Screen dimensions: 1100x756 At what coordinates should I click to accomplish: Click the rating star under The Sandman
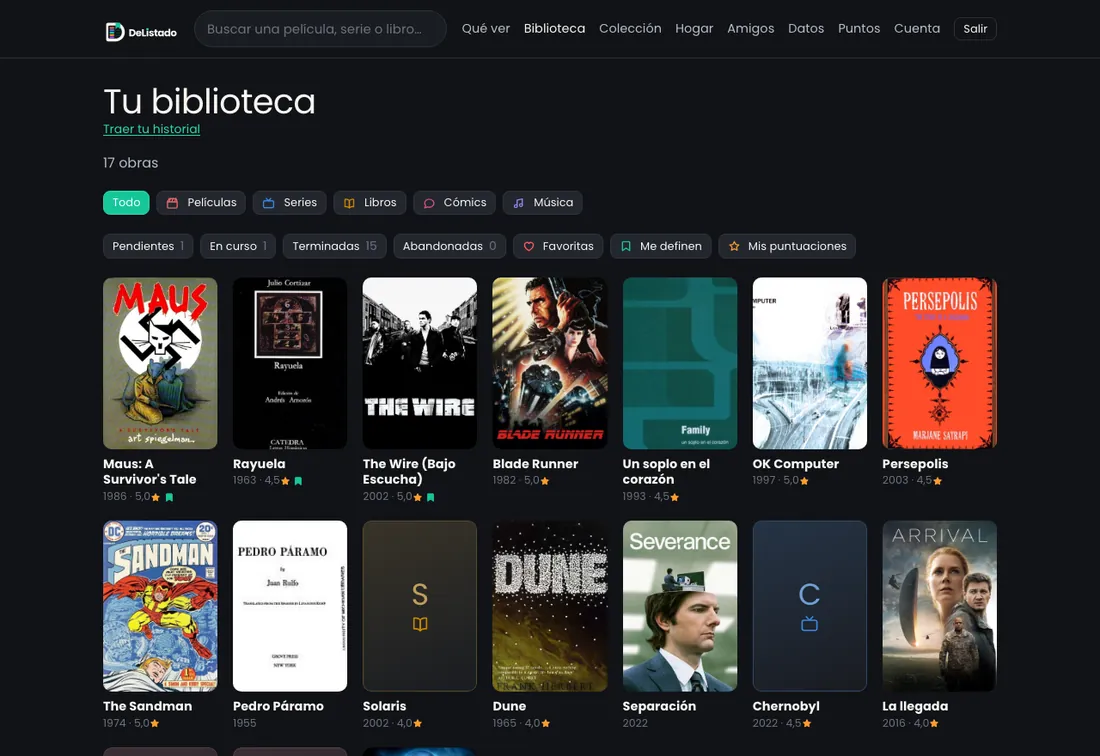tap(155, 724)
